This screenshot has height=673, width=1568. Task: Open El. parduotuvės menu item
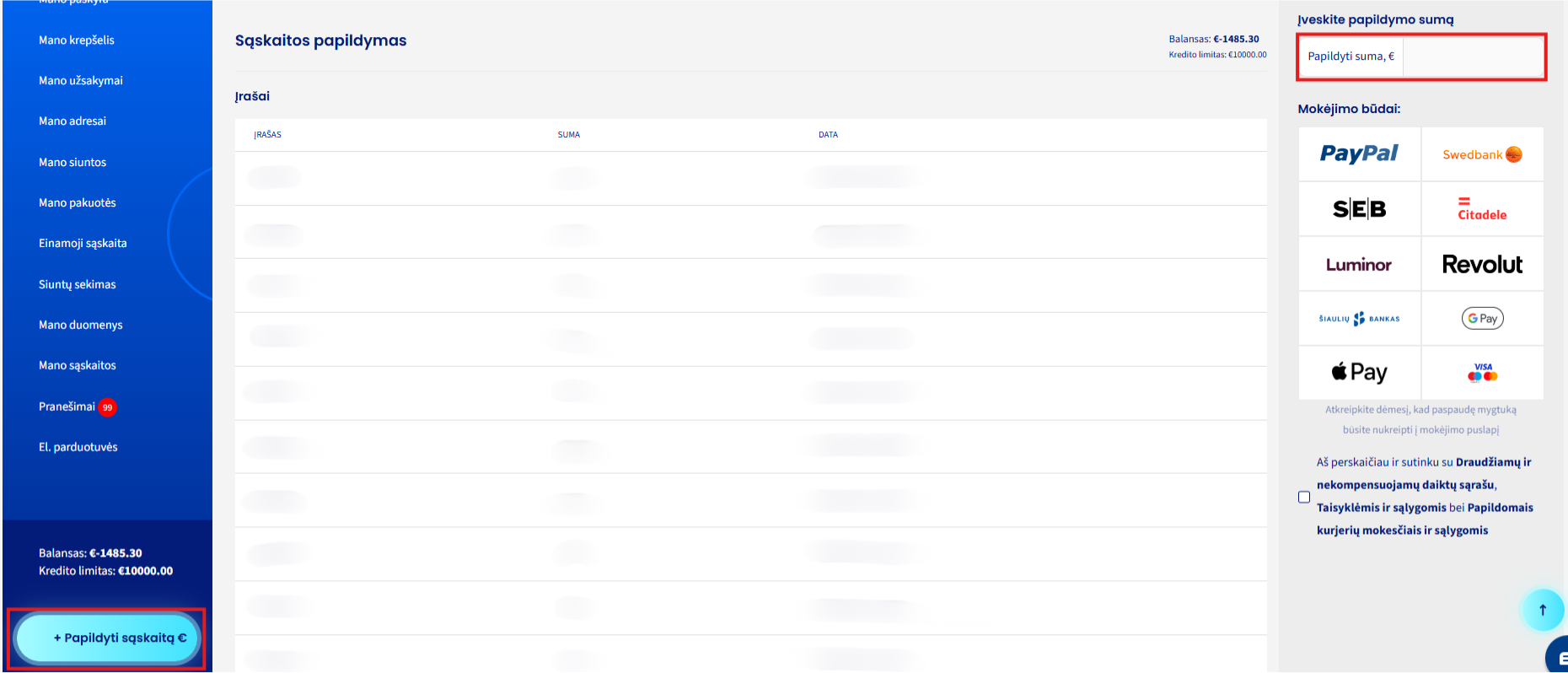point(78,448)
